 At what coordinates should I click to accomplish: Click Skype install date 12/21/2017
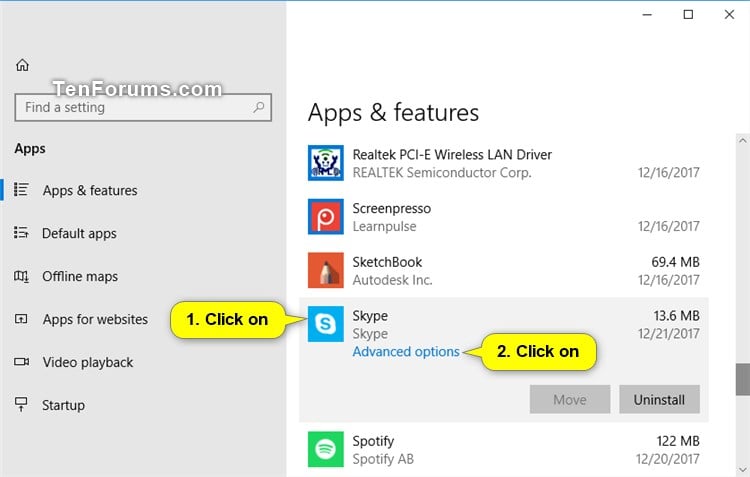(x=669, y=333)
